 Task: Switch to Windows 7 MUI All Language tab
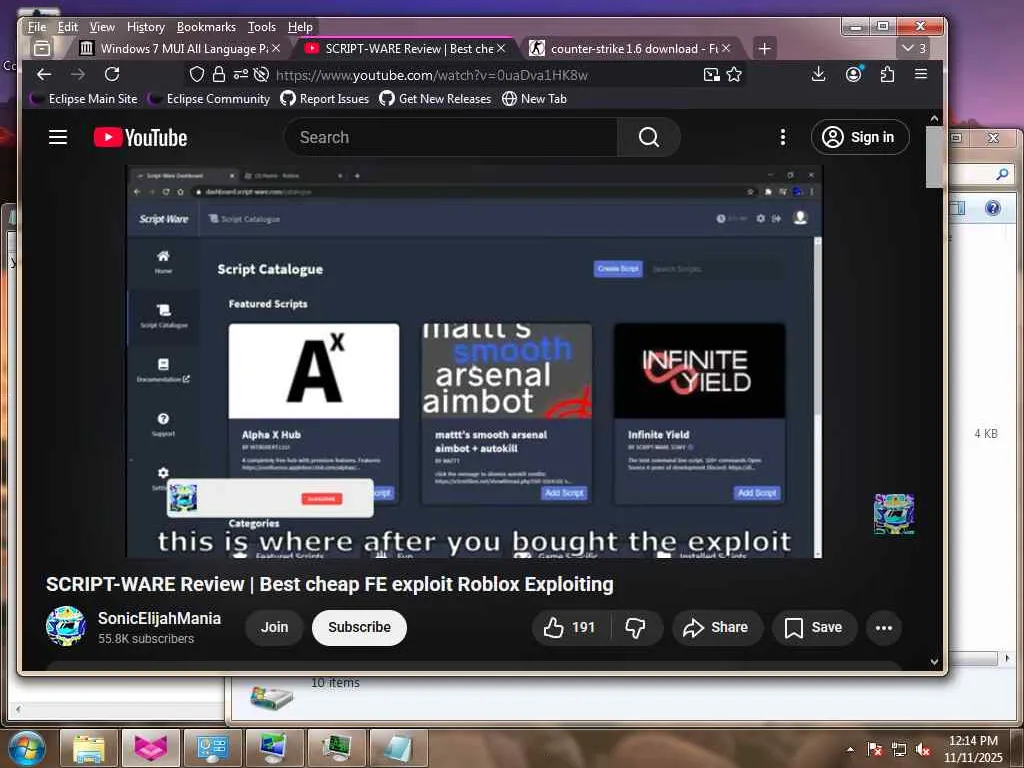[180, 48]
